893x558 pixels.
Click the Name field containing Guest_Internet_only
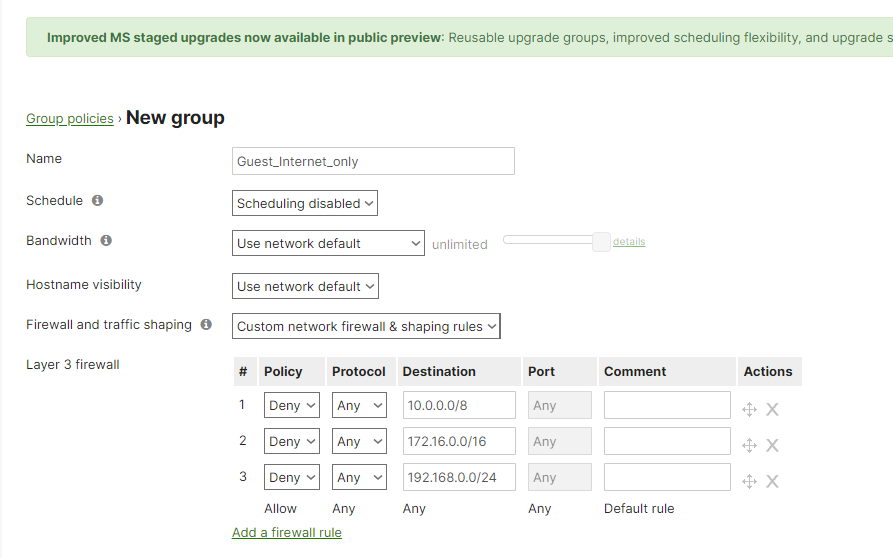pos(373,161)
